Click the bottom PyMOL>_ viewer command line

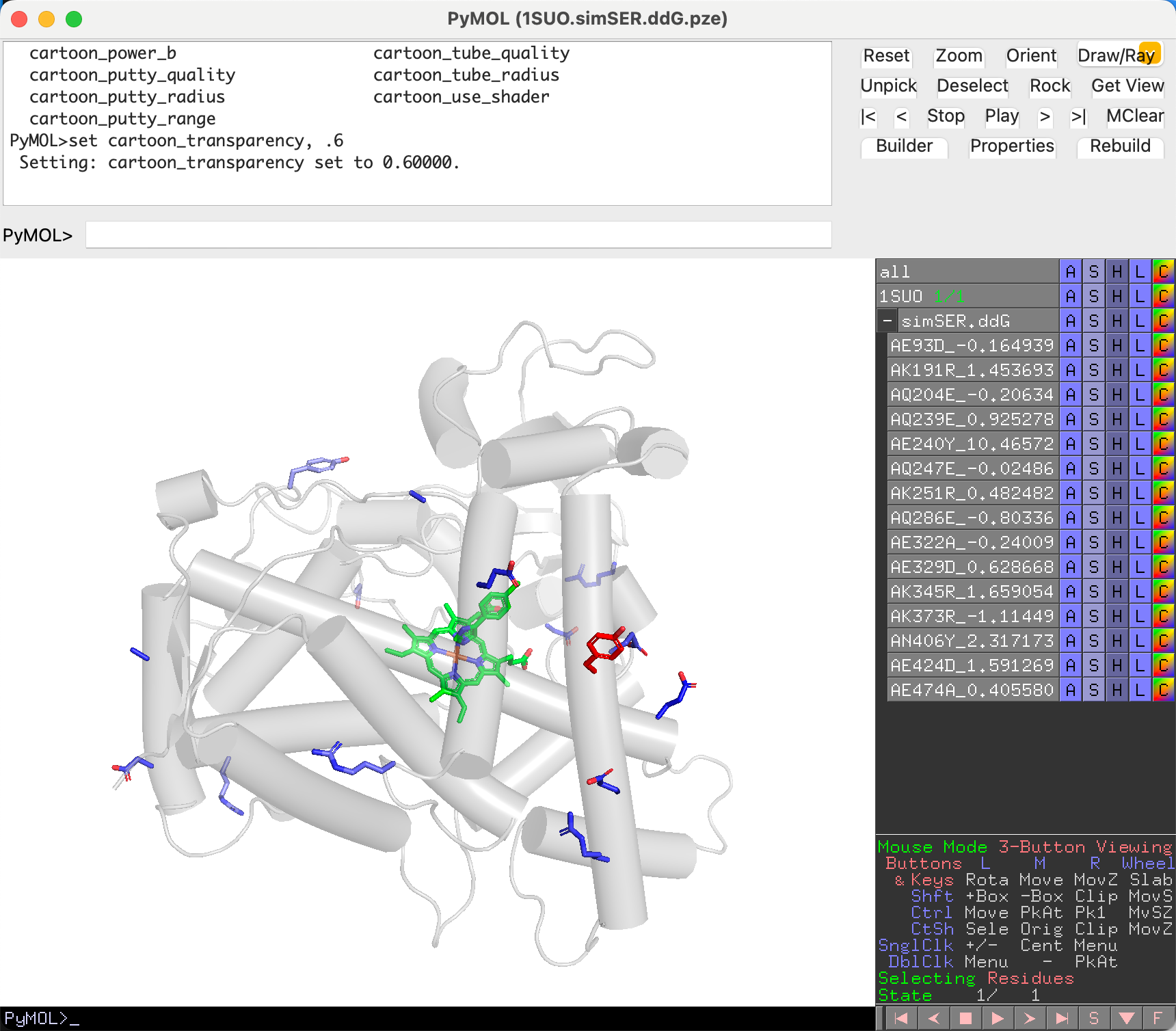click(438, 1019)
